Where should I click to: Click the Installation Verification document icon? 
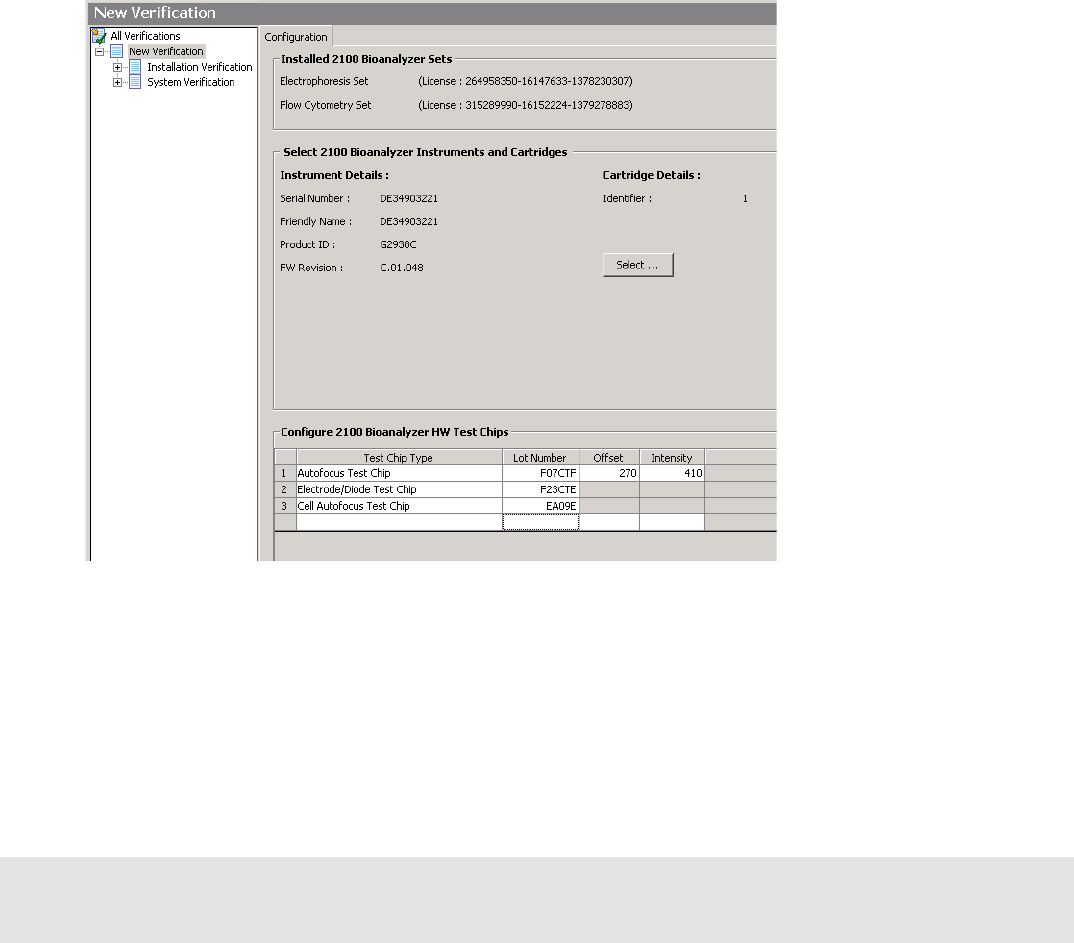click(x=135, y=67)
